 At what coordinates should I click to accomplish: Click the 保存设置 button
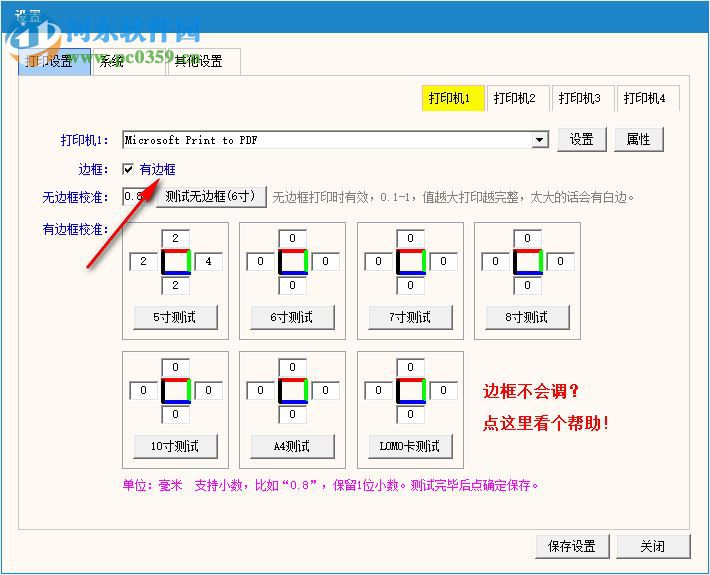[x=572, y=546]
